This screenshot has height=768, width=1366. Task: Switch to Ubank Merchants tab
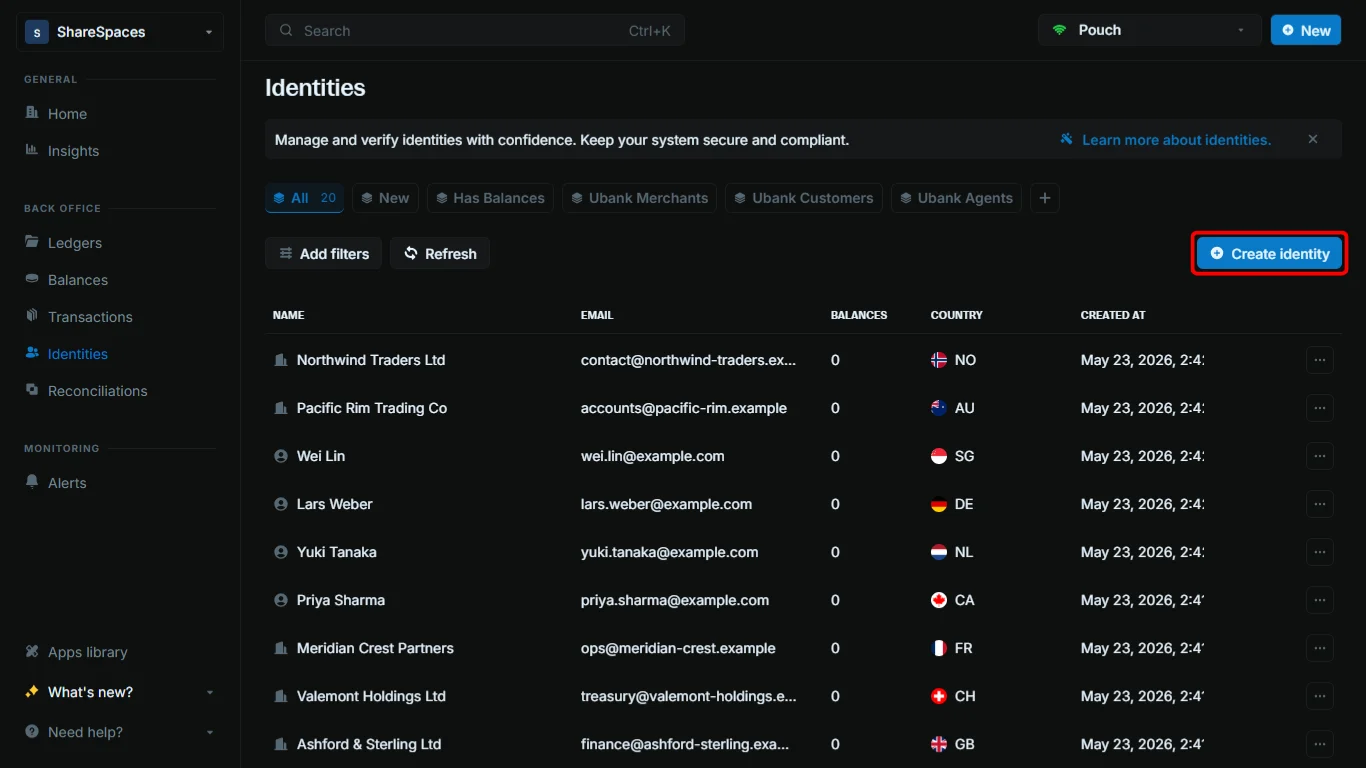639,198
